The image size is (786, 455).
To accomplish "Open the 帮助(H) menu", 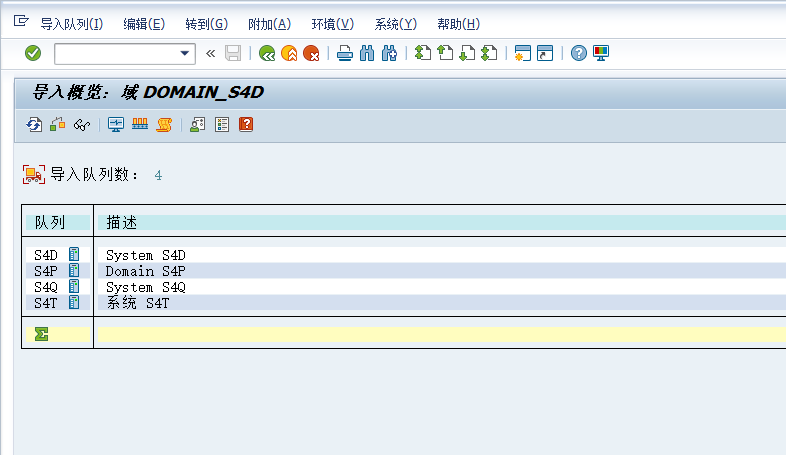I will click(x=458, y=24).
